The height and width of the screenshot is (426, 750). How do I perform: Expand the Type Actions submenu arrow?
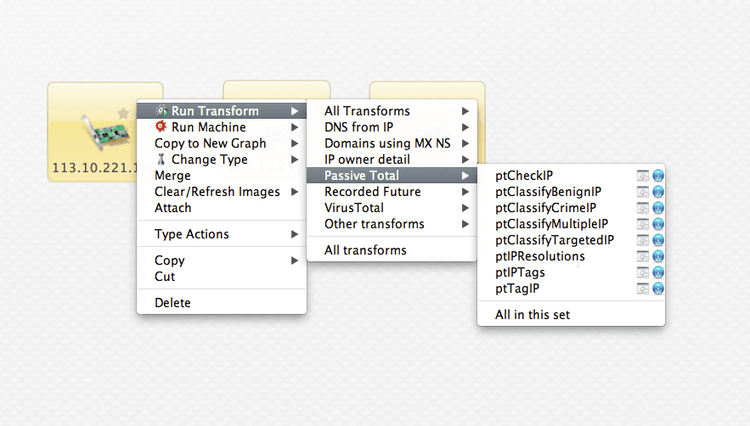click(294, 234)
